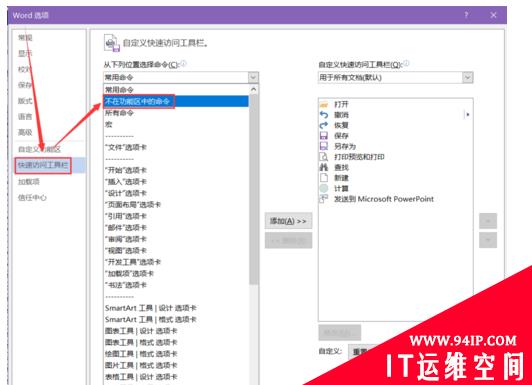Switch to the 显示 options page
The width and height of the screenshot is (532, 385).
click(25, 53)
